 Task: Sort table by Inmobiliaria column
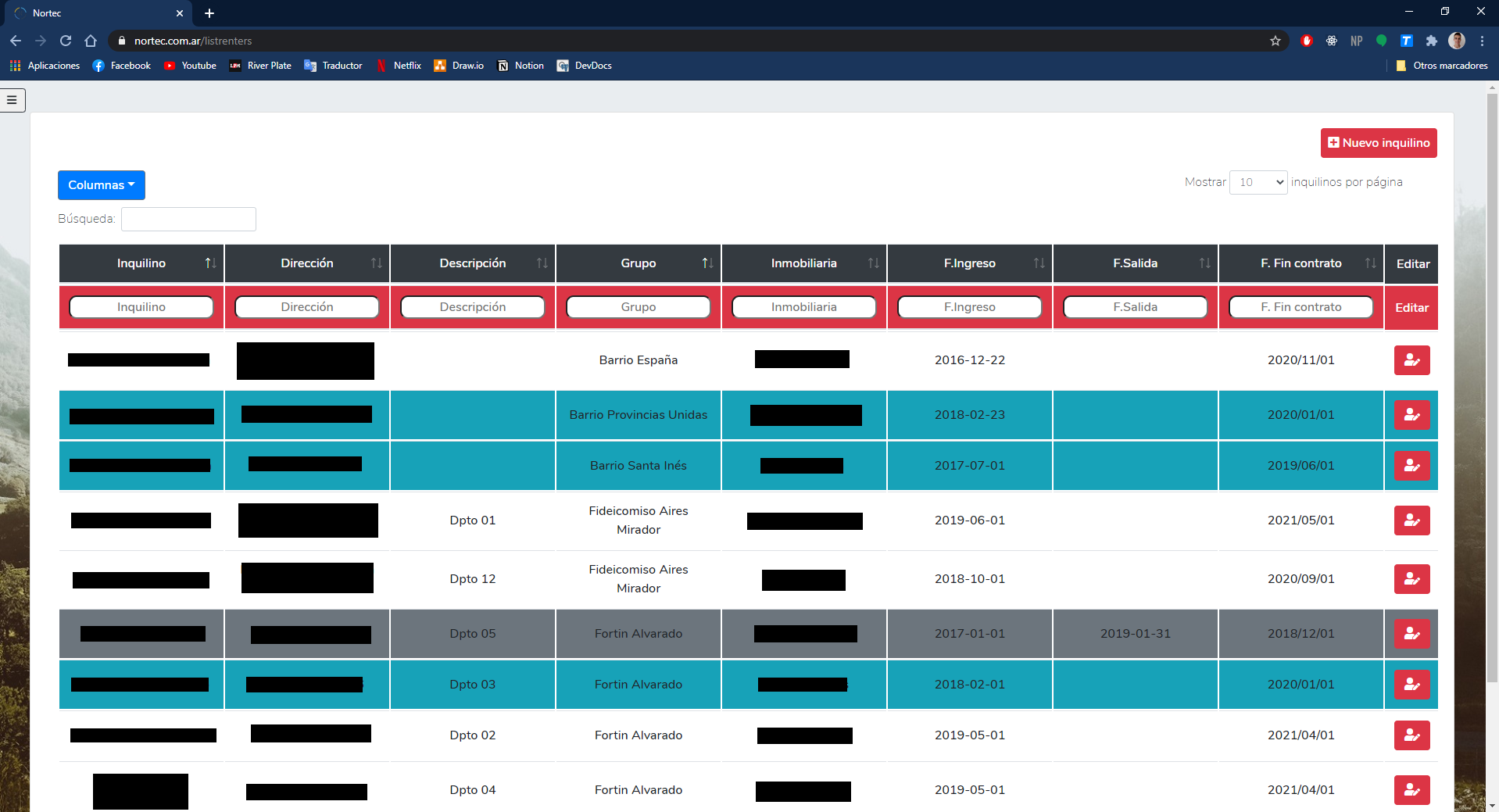(804, 263)
